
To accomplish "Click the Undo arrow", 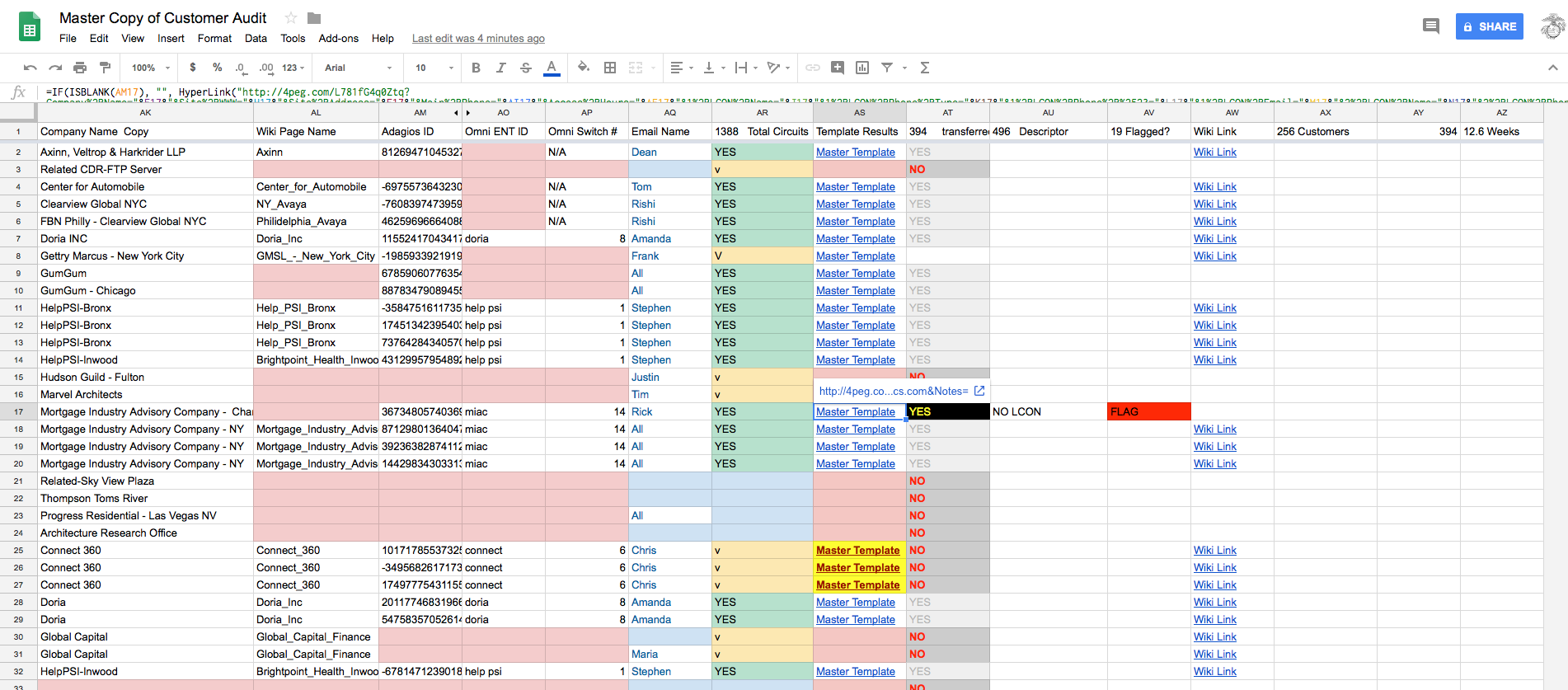I will click(x=31, y=68).
